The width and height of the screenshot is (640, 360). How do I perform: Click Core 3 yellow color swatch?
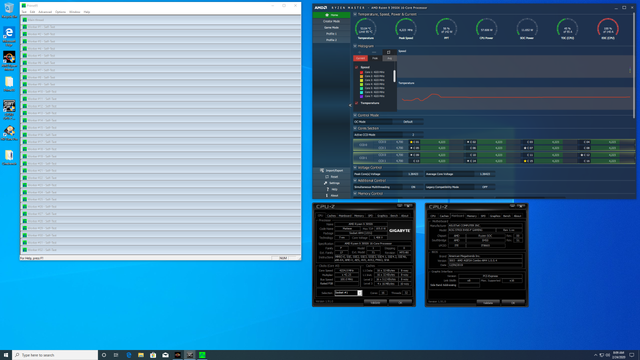[x=361, y=80]
